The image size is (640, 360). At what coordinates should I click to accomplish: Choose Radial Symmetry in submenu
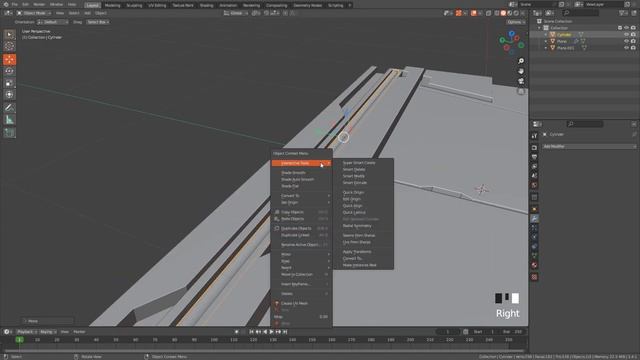(x=363, y=226)
